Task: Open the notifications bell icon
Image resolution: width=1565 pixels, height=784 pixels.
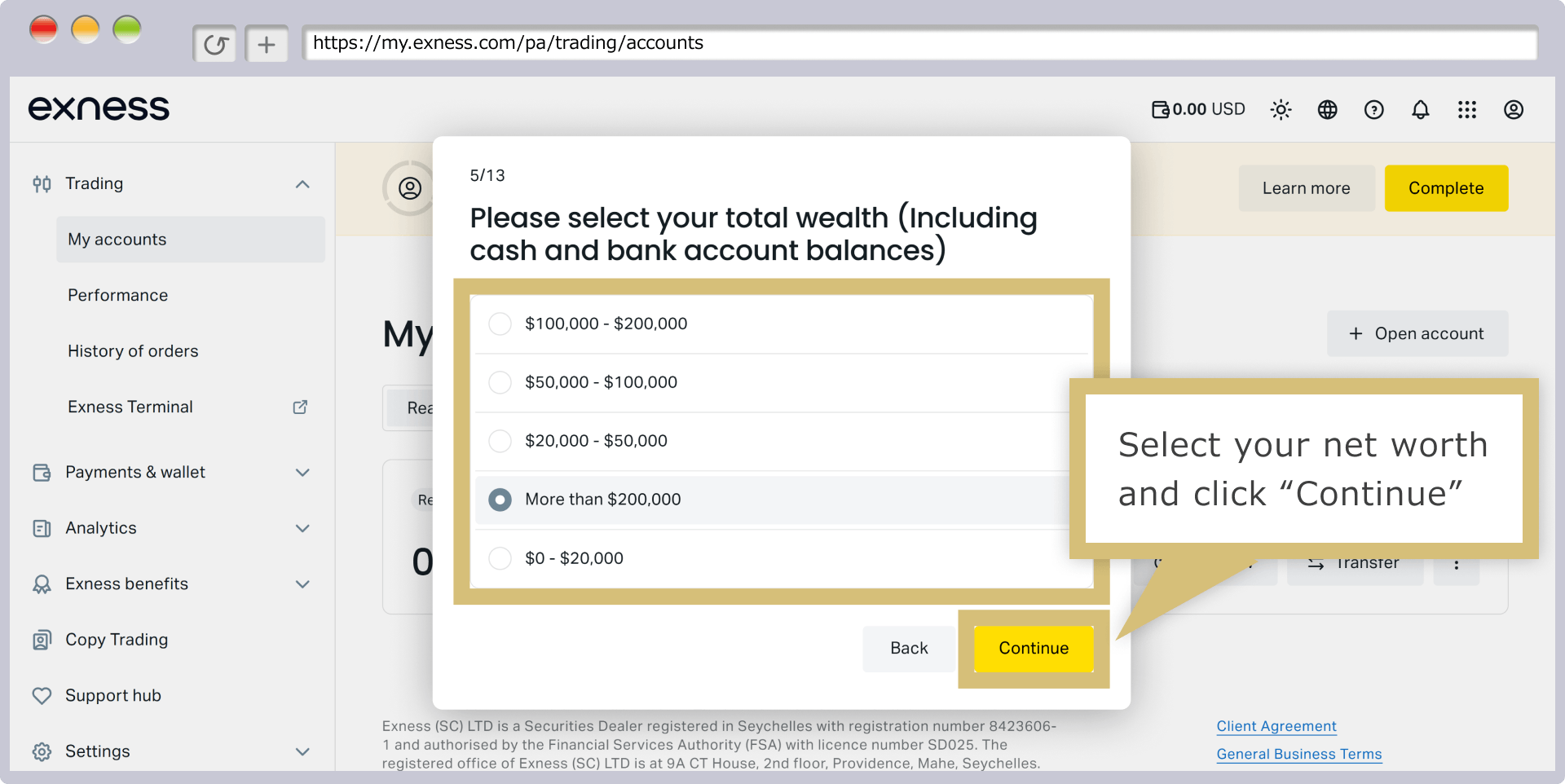Action: (1420, 109)
